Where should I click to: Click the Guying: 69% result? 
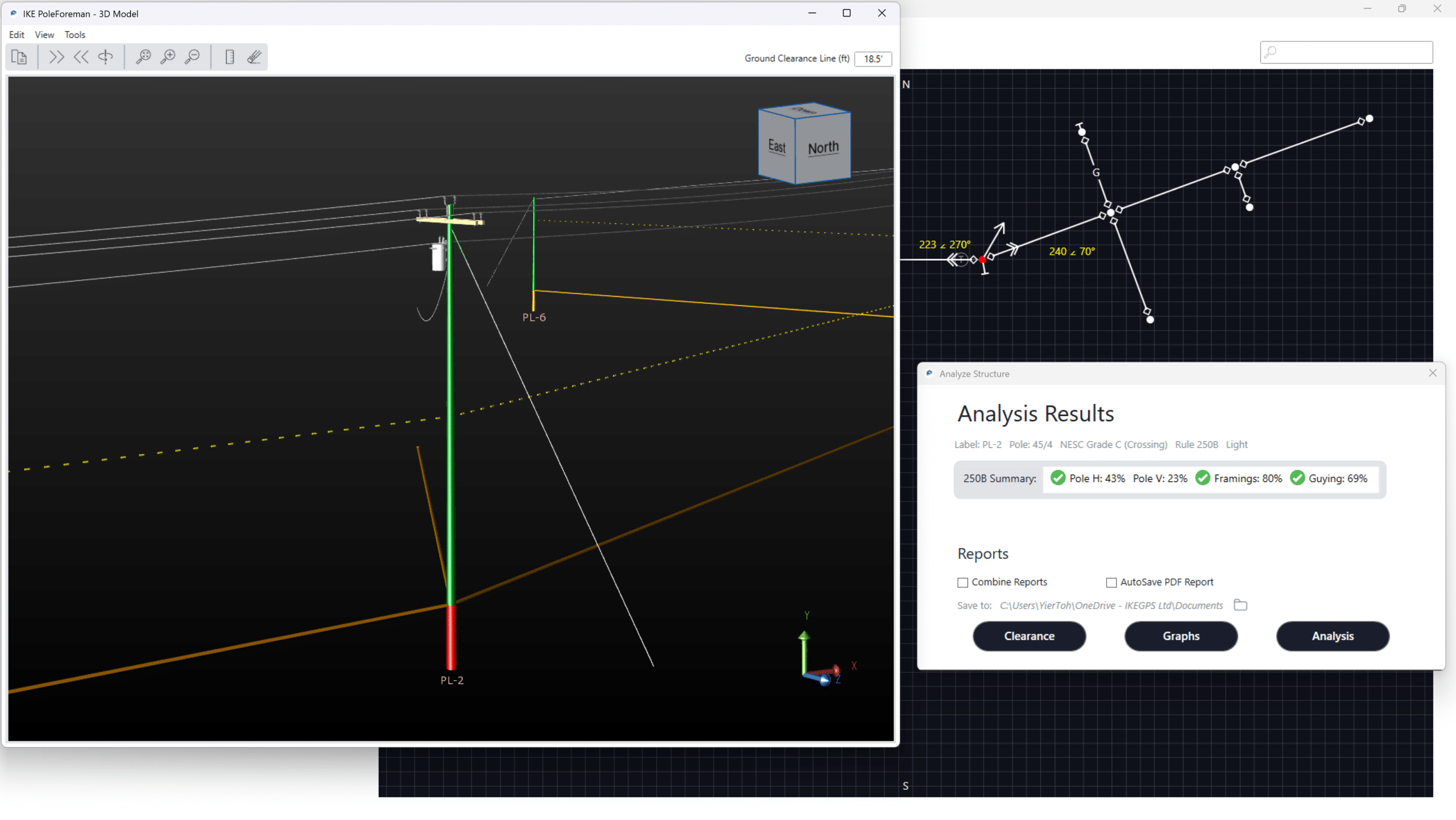point(1338,479)
